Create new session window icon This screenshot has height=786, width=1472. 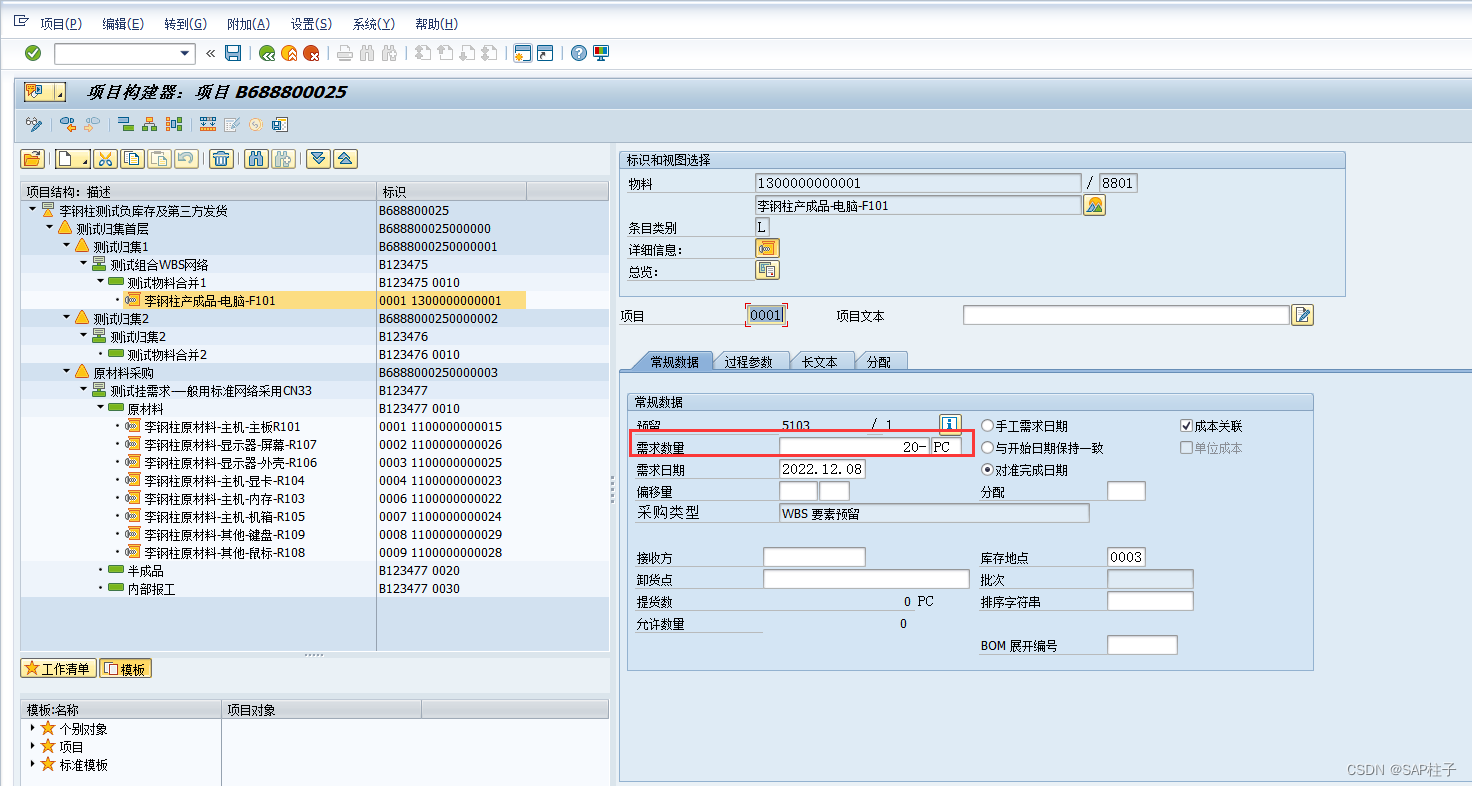[x=522, y=53]
